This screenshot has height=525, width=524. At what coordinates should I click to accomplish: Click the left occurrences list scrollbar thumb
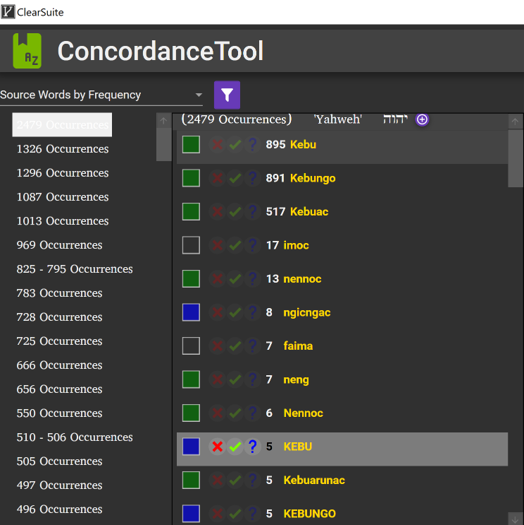[163, 144]
